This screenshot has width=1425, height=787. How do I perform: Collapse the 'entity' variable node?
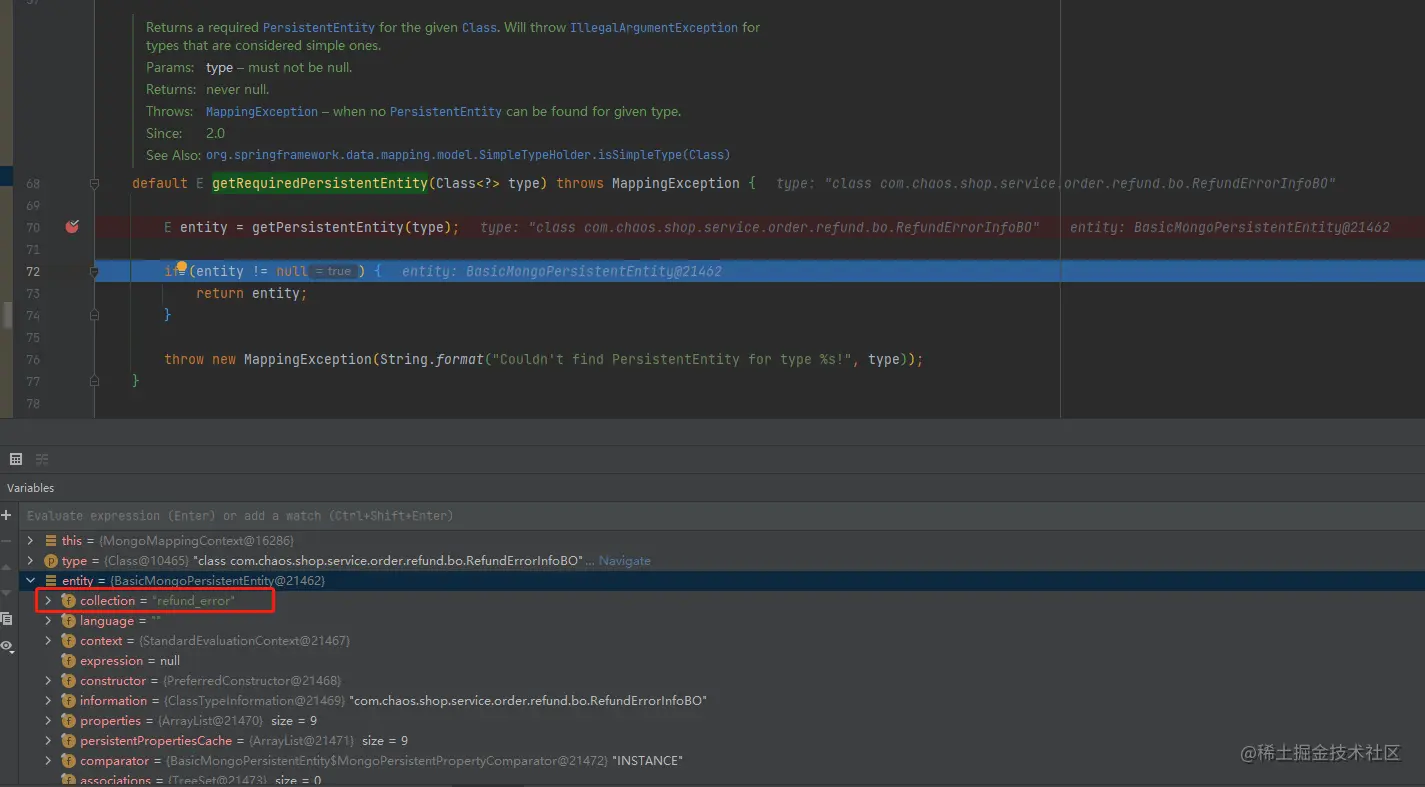coord(31,581)
